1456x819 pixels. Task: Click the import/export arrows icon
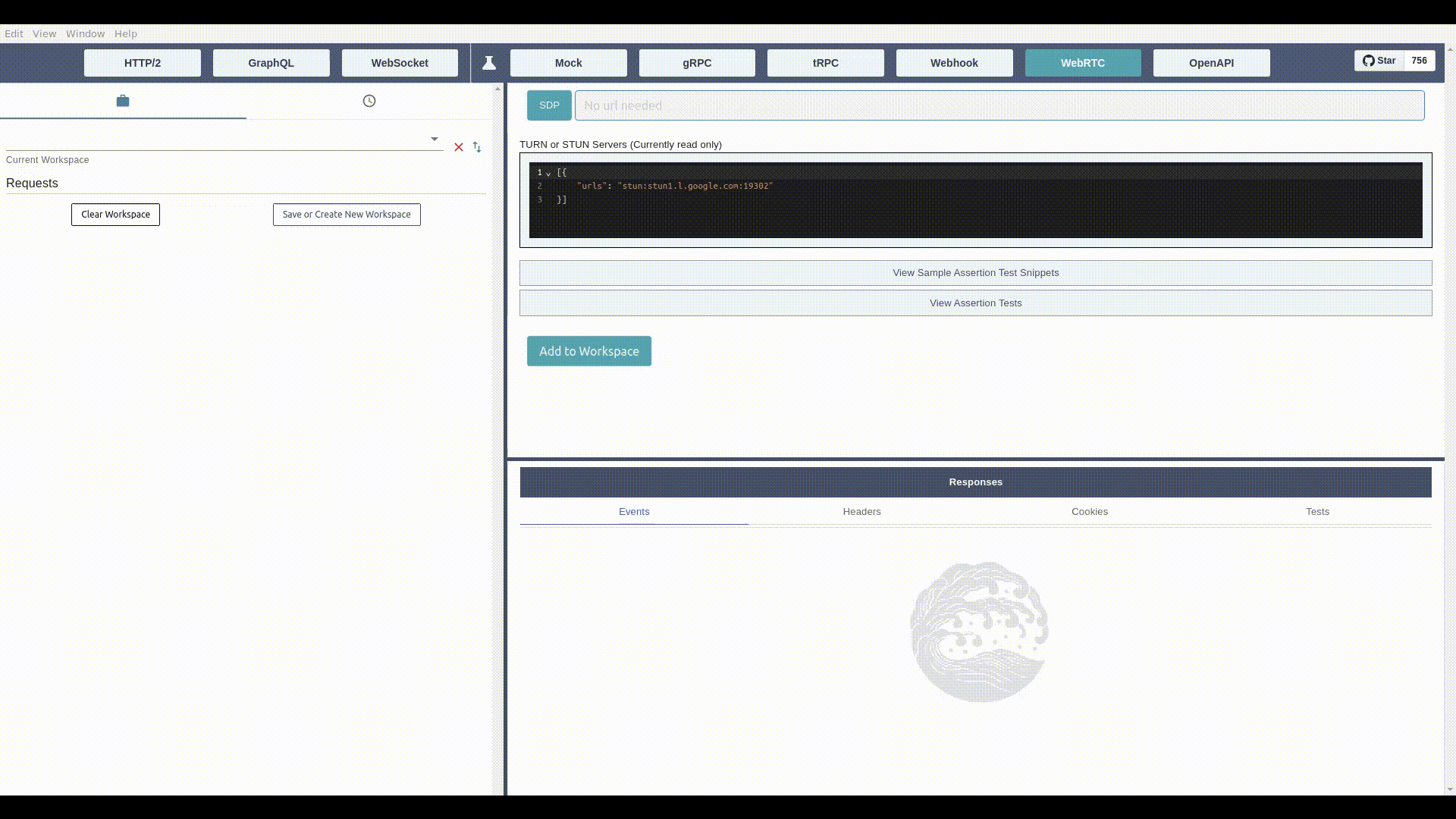click(477, 147)
